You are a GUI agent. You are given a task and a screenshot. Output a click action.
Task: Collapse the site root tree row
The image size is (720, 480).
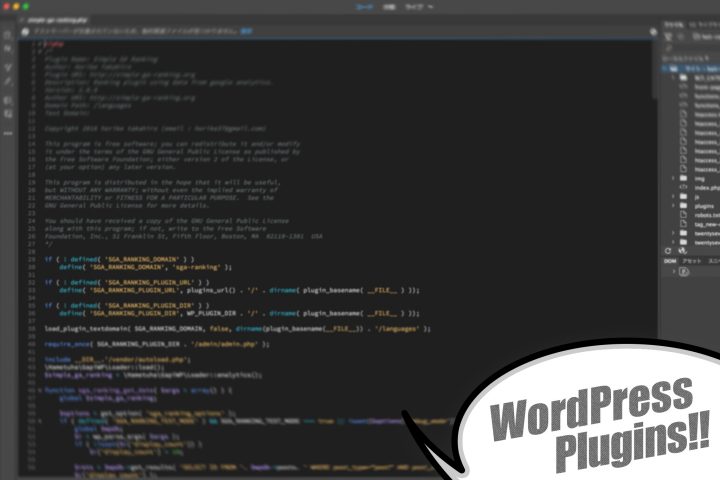(x=664, y=68)
